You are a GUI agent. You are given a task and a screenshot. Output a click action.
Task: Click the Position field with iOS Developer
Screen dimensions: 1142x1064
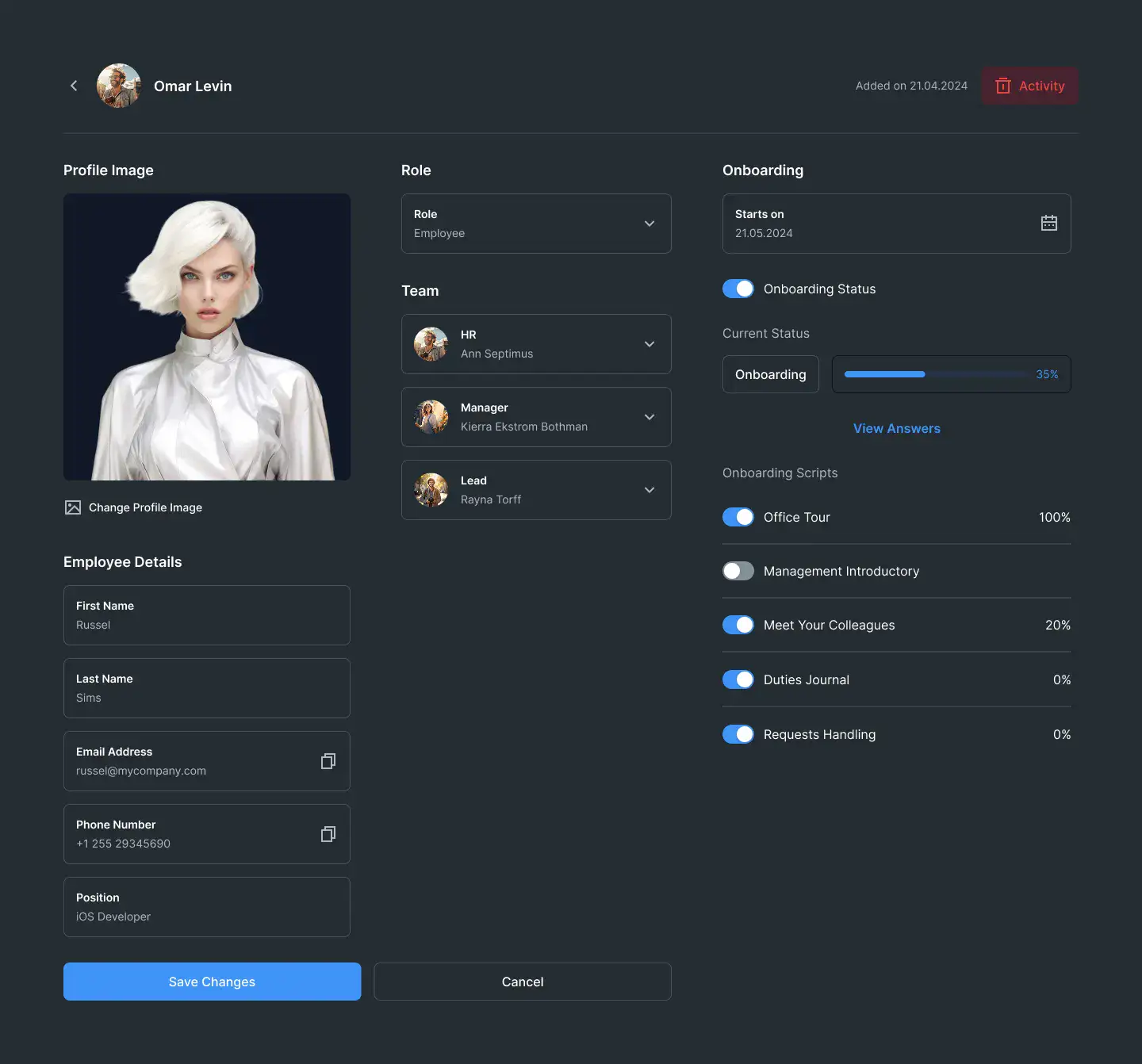(x=207, y=907)
